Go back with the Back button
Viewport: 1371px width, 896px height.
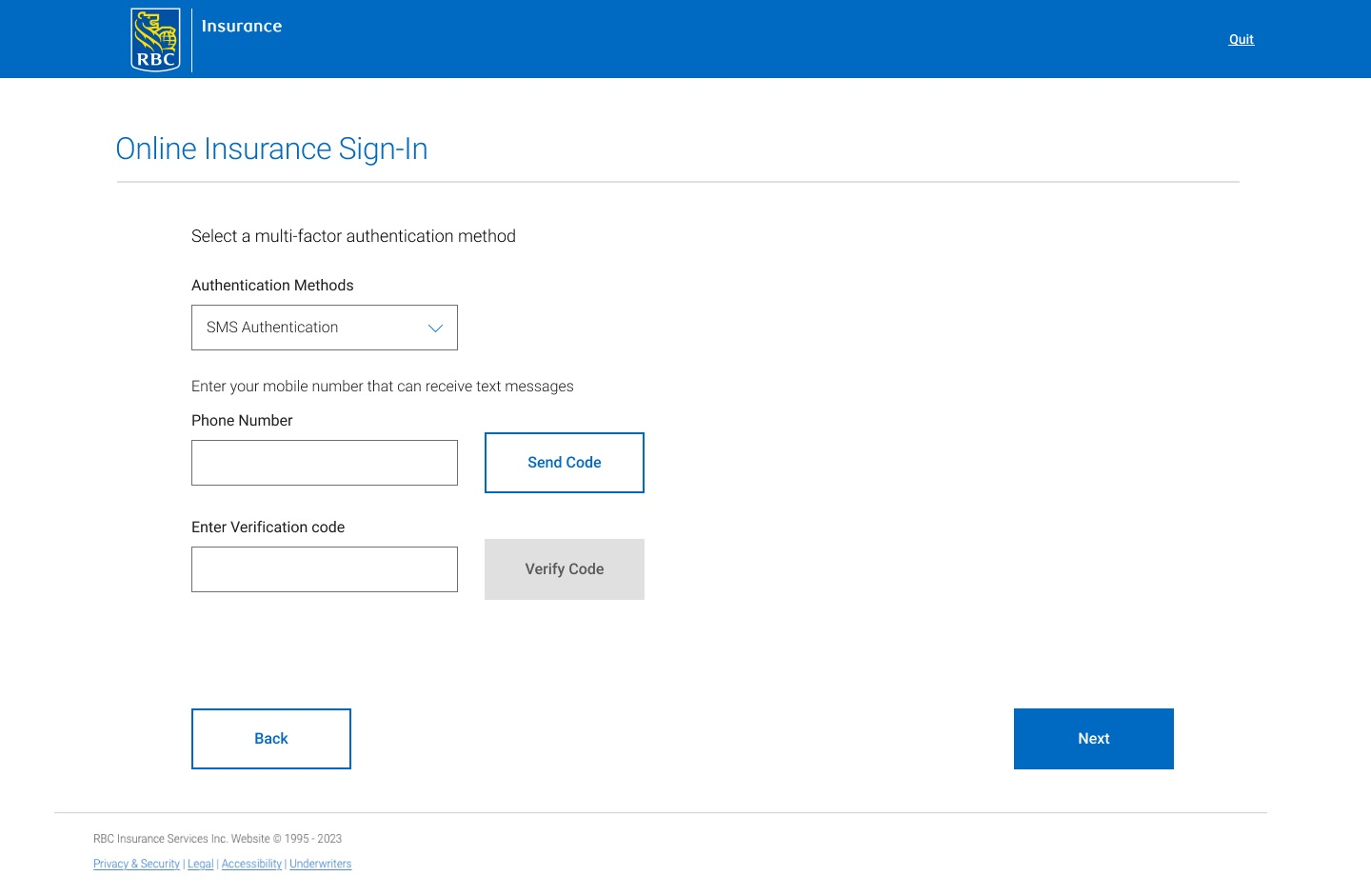(x=271, y=739)
